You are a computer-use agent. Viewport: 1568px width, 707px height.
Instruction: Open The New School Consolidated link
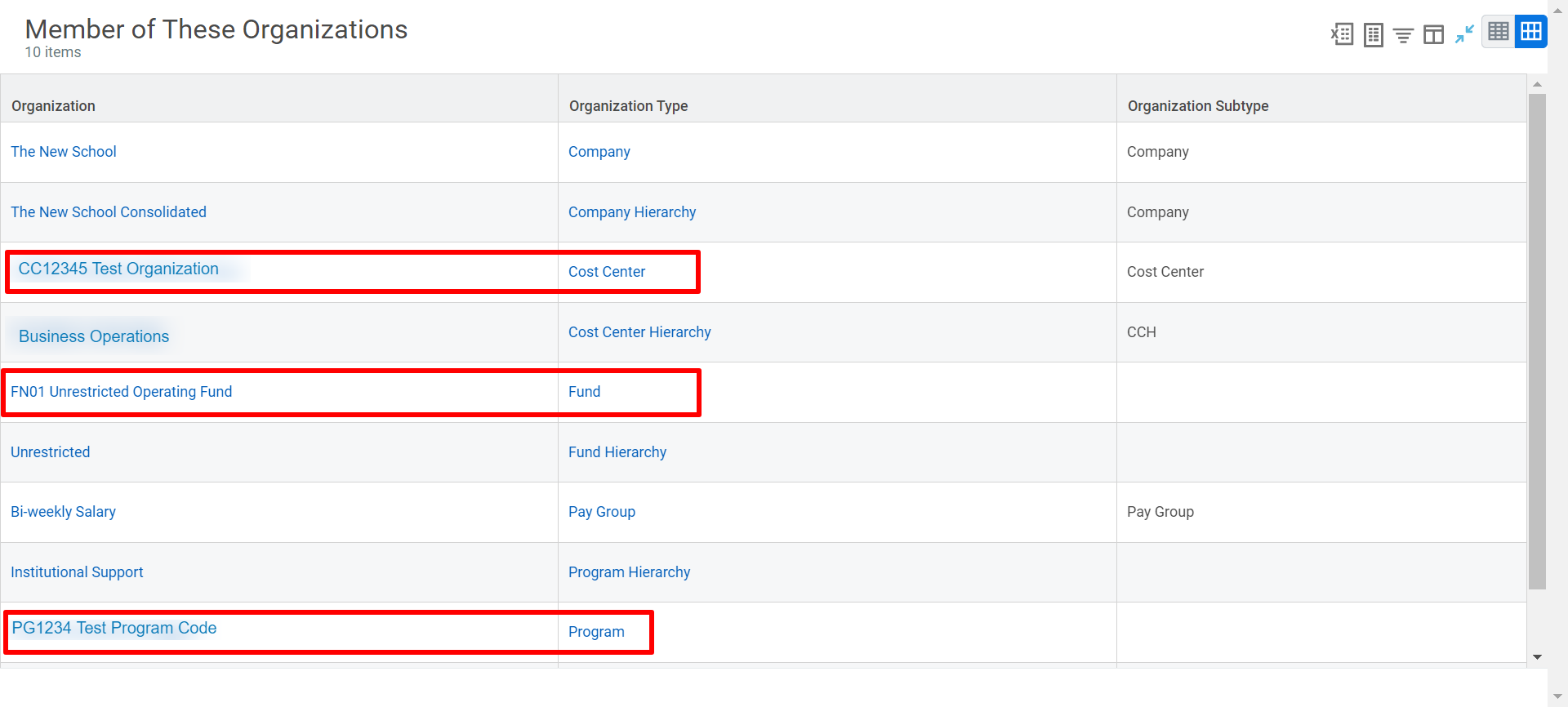(x=109, y=212)
